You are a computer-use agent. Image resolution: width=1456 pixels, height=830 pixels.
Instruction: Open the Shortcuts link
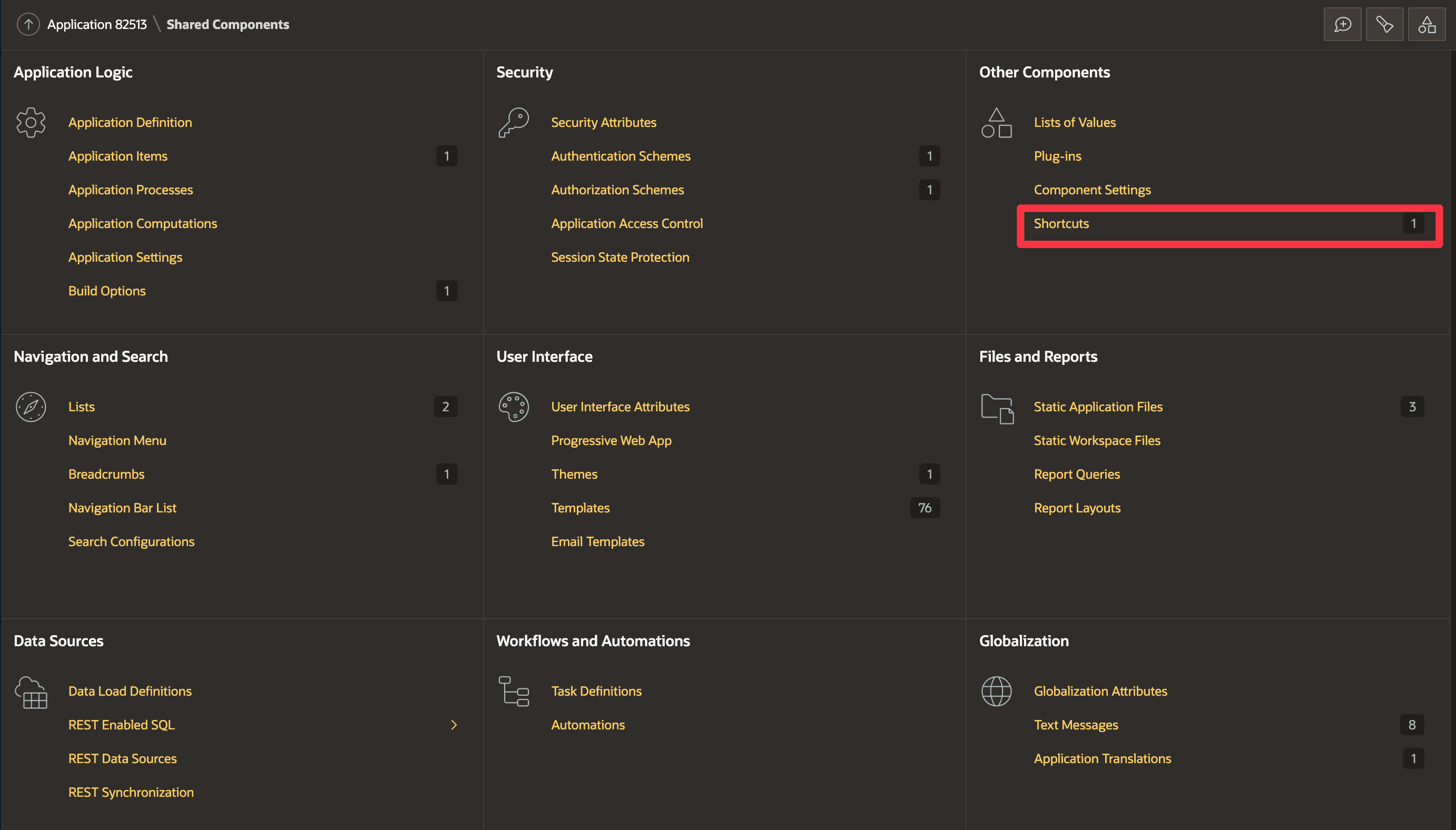1061,223
